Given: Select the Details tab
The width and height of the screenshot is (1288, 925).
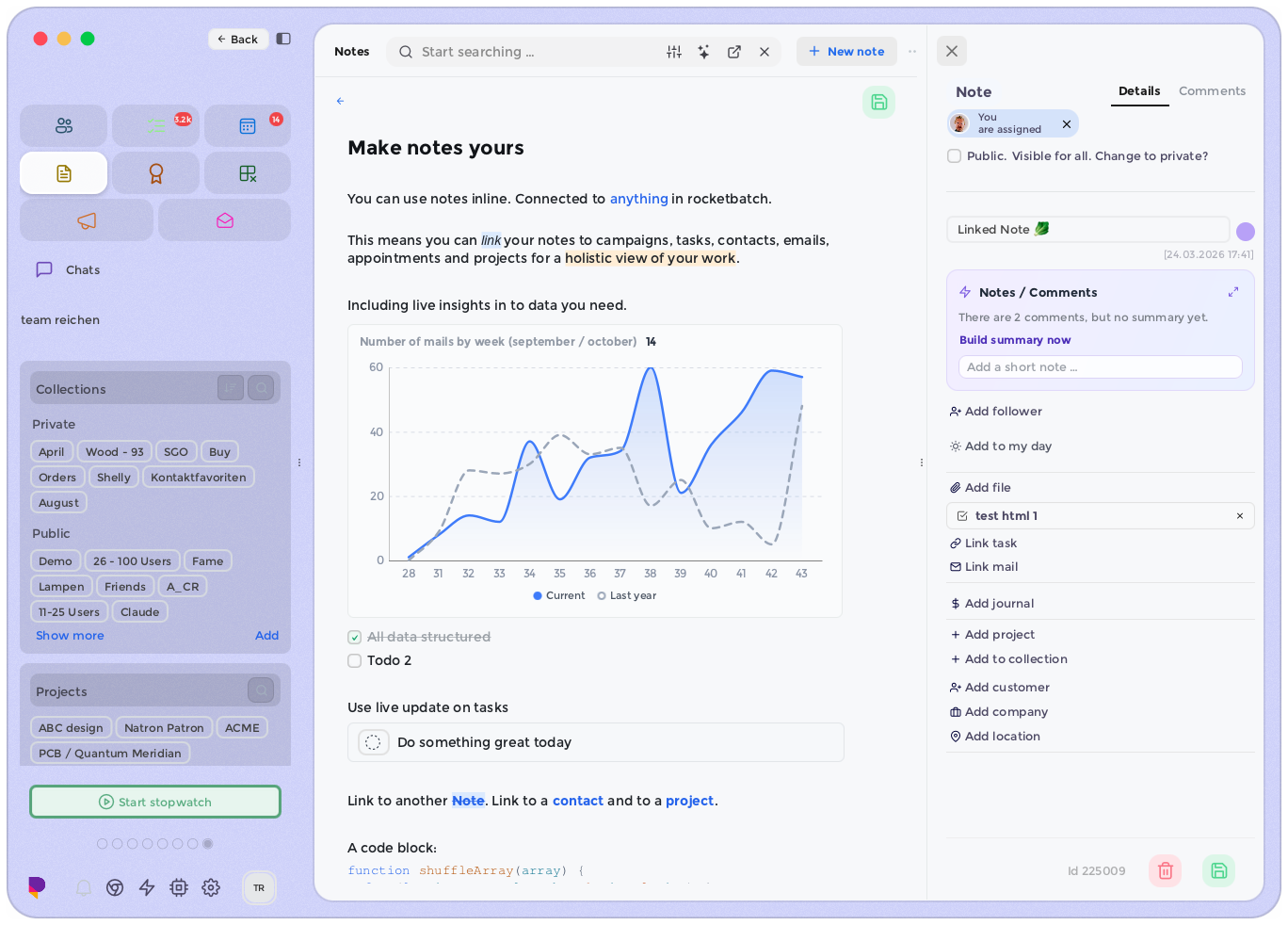Looking at the screenshot, I should coord(1139,91).
